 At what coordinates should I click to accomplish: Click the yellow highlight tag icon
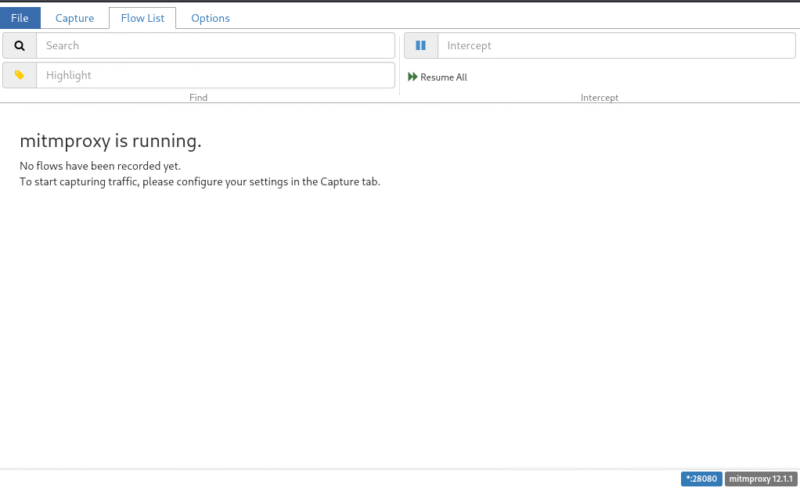pyautogui.click(x=19, y=75)
